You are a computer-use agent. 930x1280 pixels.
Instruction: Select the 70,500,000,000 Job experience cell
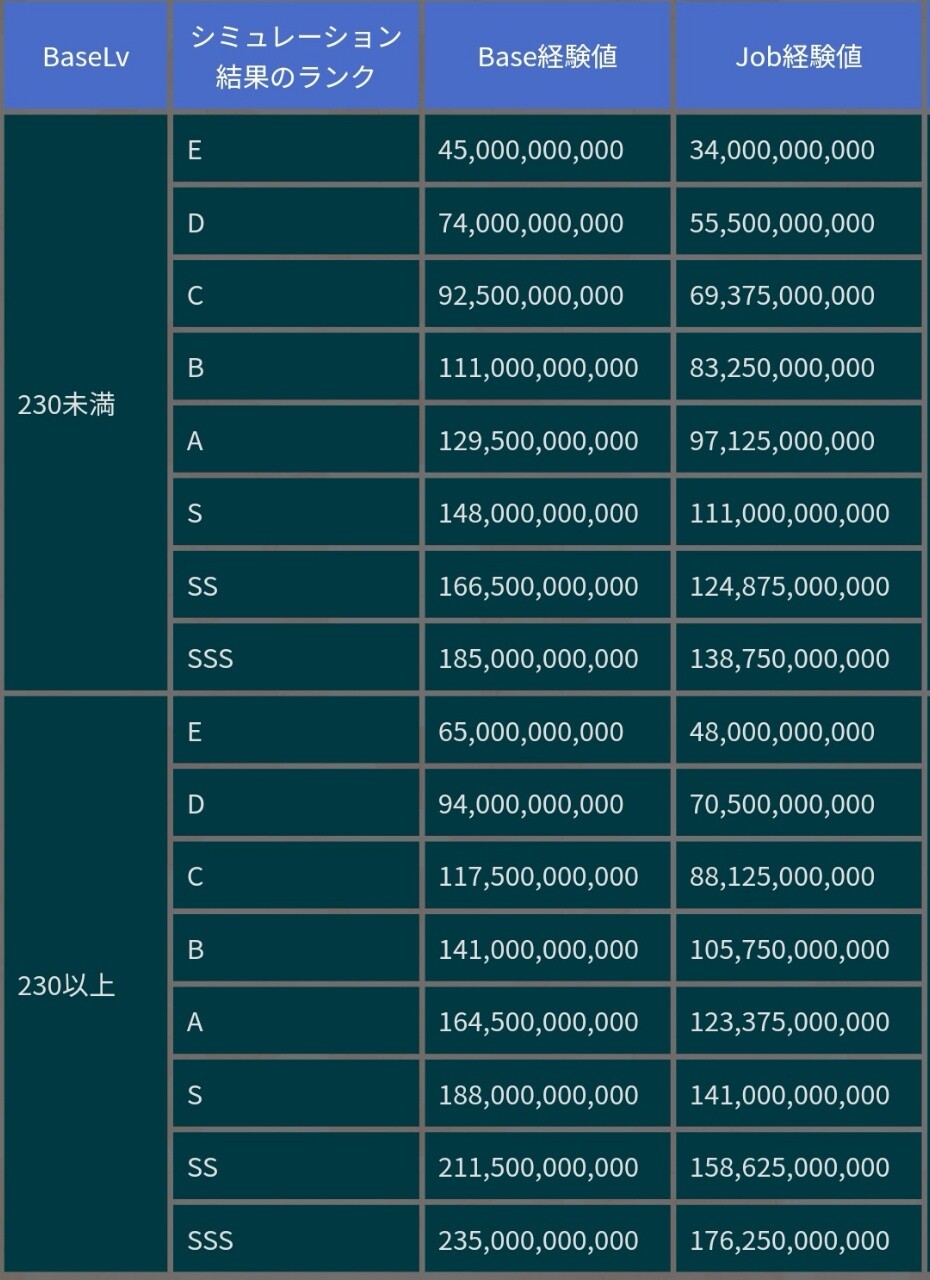782,804
